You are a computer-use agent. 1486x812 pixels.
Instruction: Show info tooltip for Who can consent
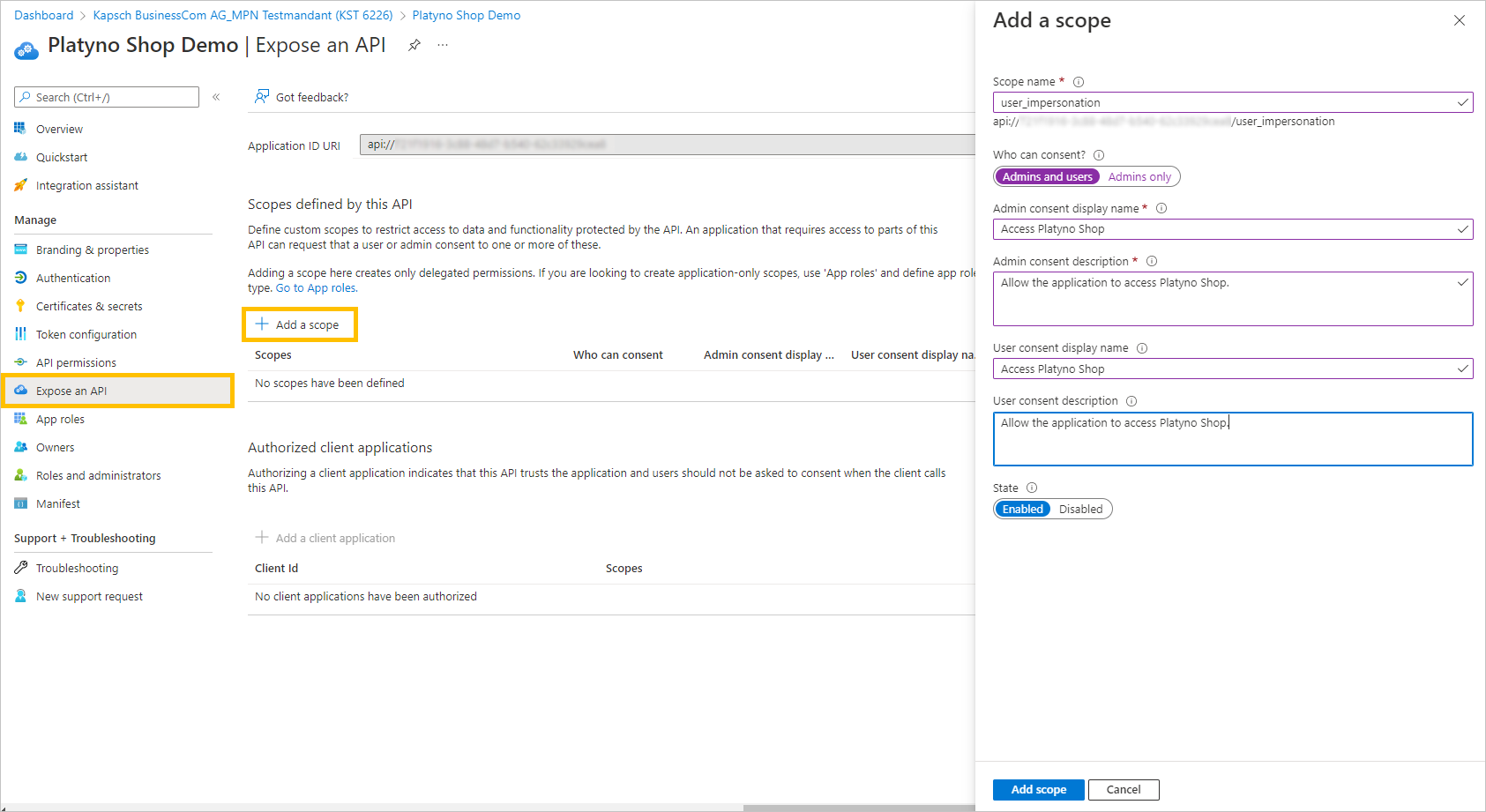tap(1099, 155)
